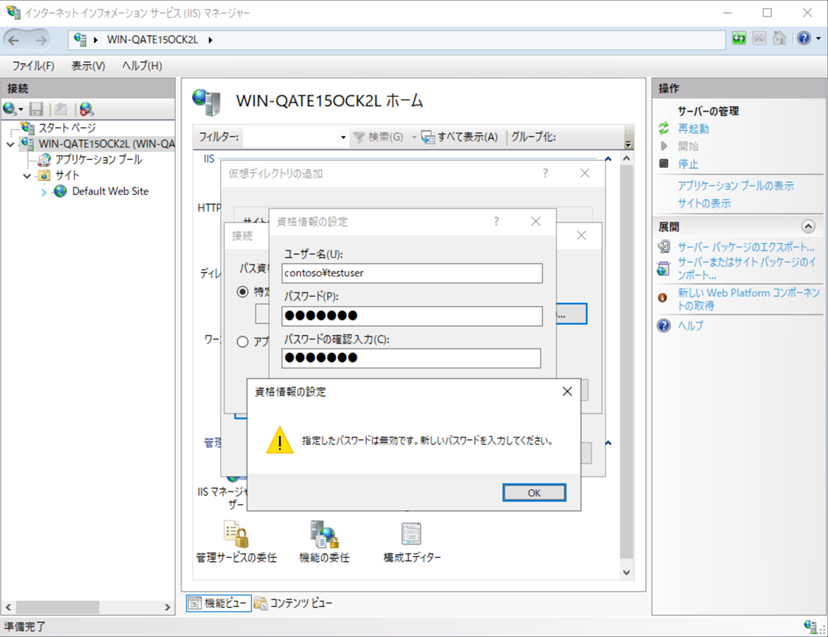The image size is (828, 637).
Task: Click the アプリケーション プールの表示 link
Action: click(736, 186)
